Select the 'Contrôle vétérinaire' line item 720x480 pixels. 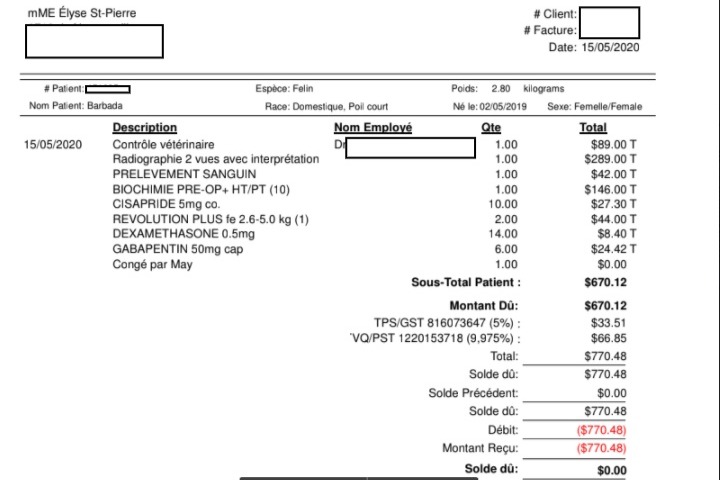[x=163, y=145]
